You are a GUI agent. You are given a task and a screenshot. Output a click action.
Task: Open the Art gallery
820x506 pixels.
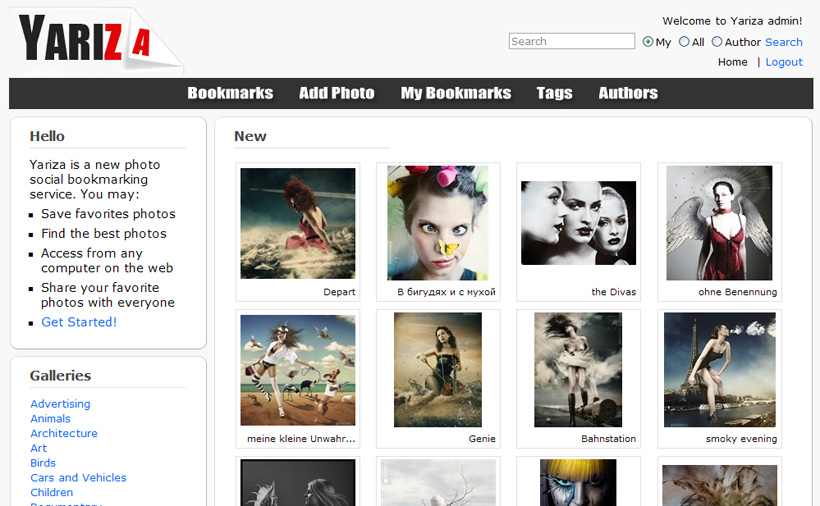pos(39,448)
